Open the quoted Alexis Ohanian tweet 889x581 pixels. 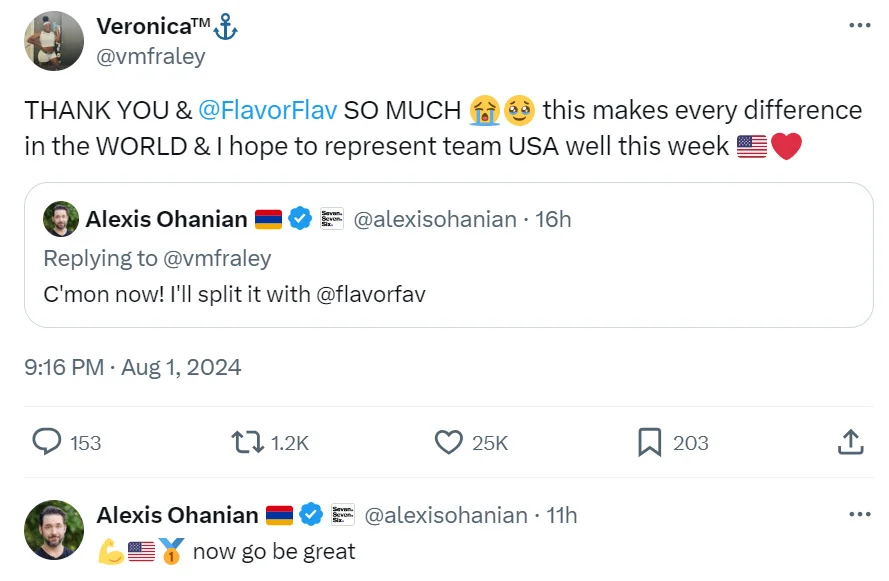tap(449, 295)
